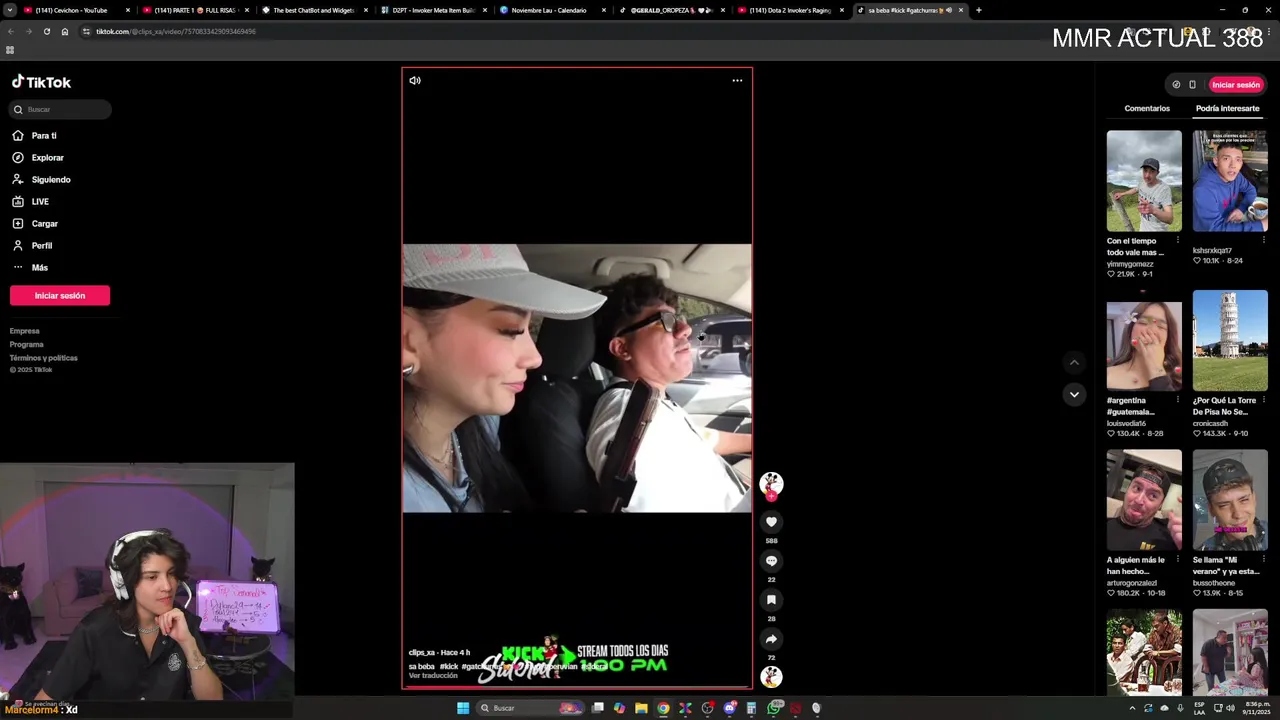Open options for kshsrxkqat7 video
This screenshot has width=1280, height=720.
(1263, 240)
